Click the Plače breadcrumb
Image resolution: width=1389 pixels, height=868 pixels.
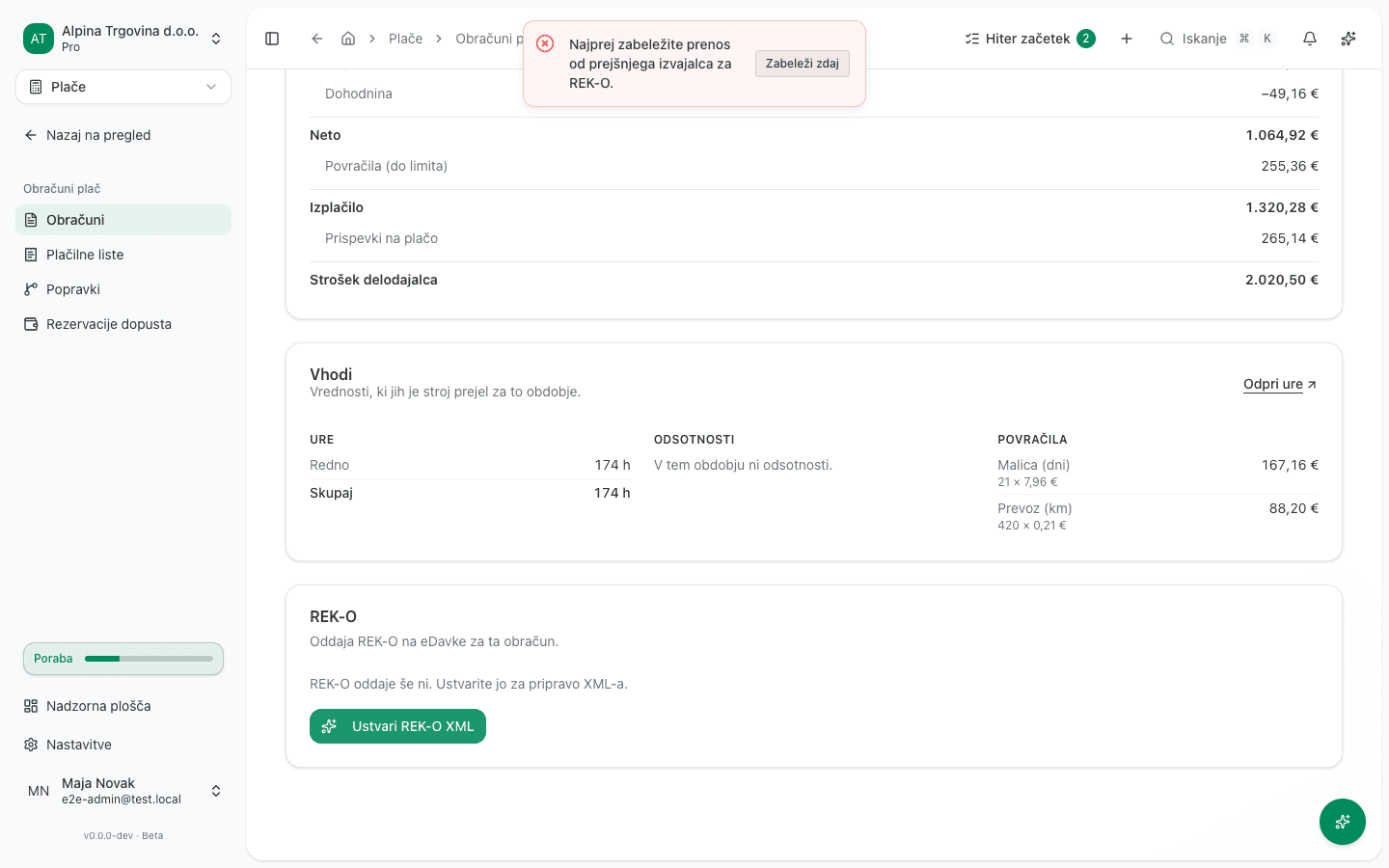[406, 39]
